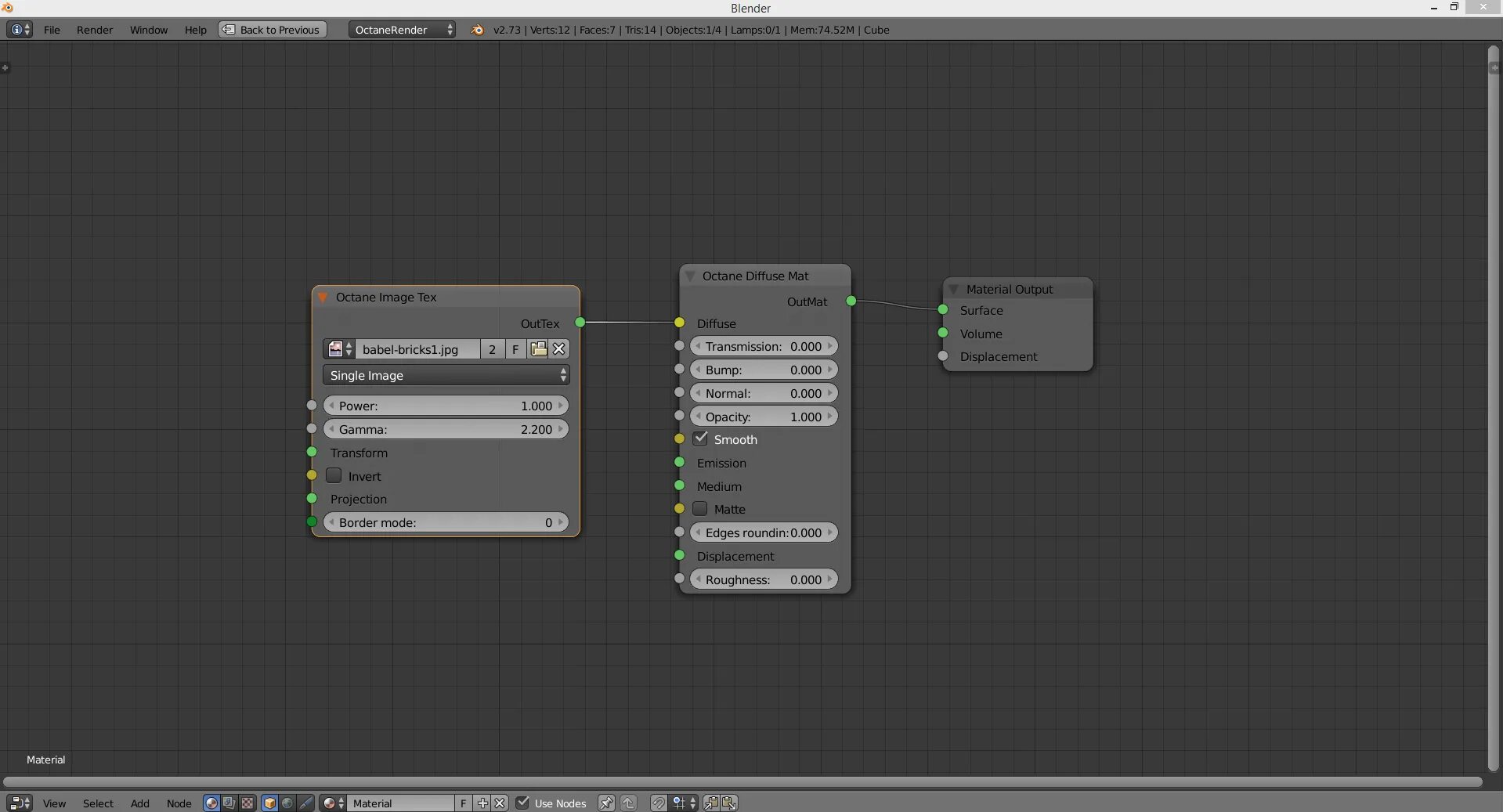Toggle the Use Nodes checkbox
Screen dimensions: 1503x812
(x=523, y=803)
